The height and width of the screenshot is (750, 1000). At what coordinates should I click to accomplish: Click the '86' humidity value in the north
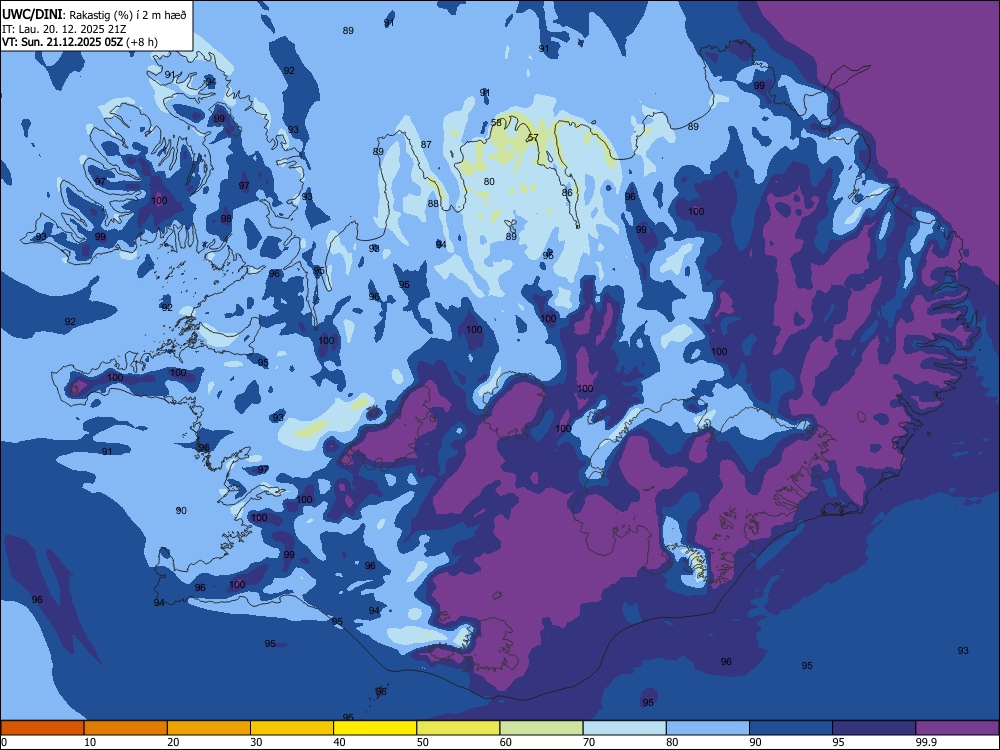pos(568,192)
